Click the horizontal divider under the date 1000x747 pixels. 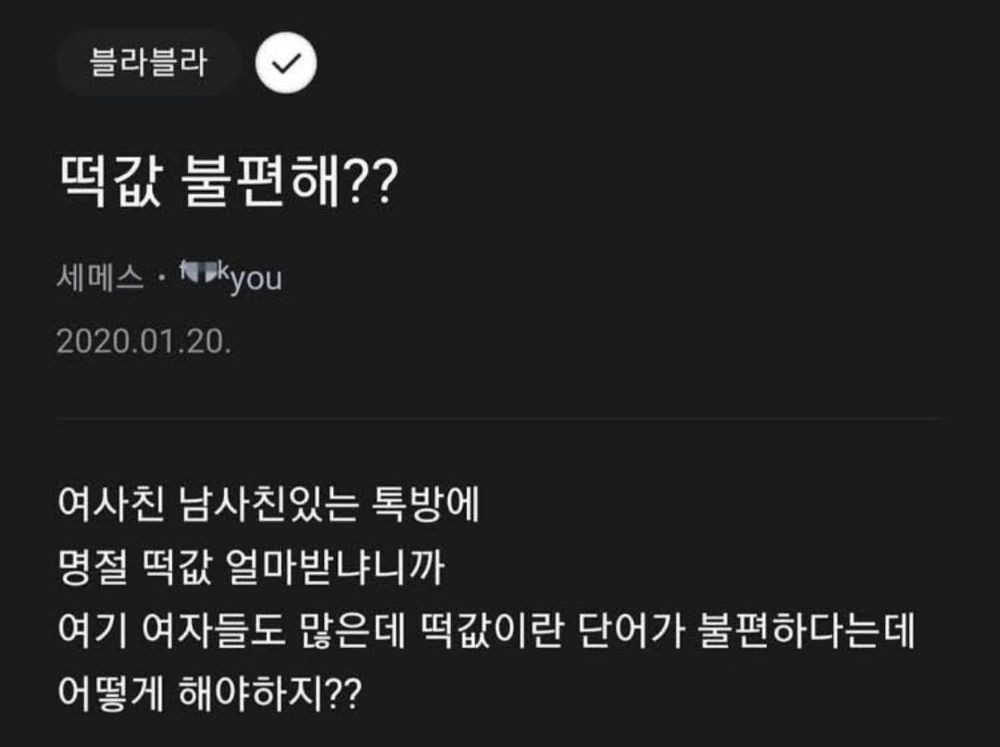point(498,418)
